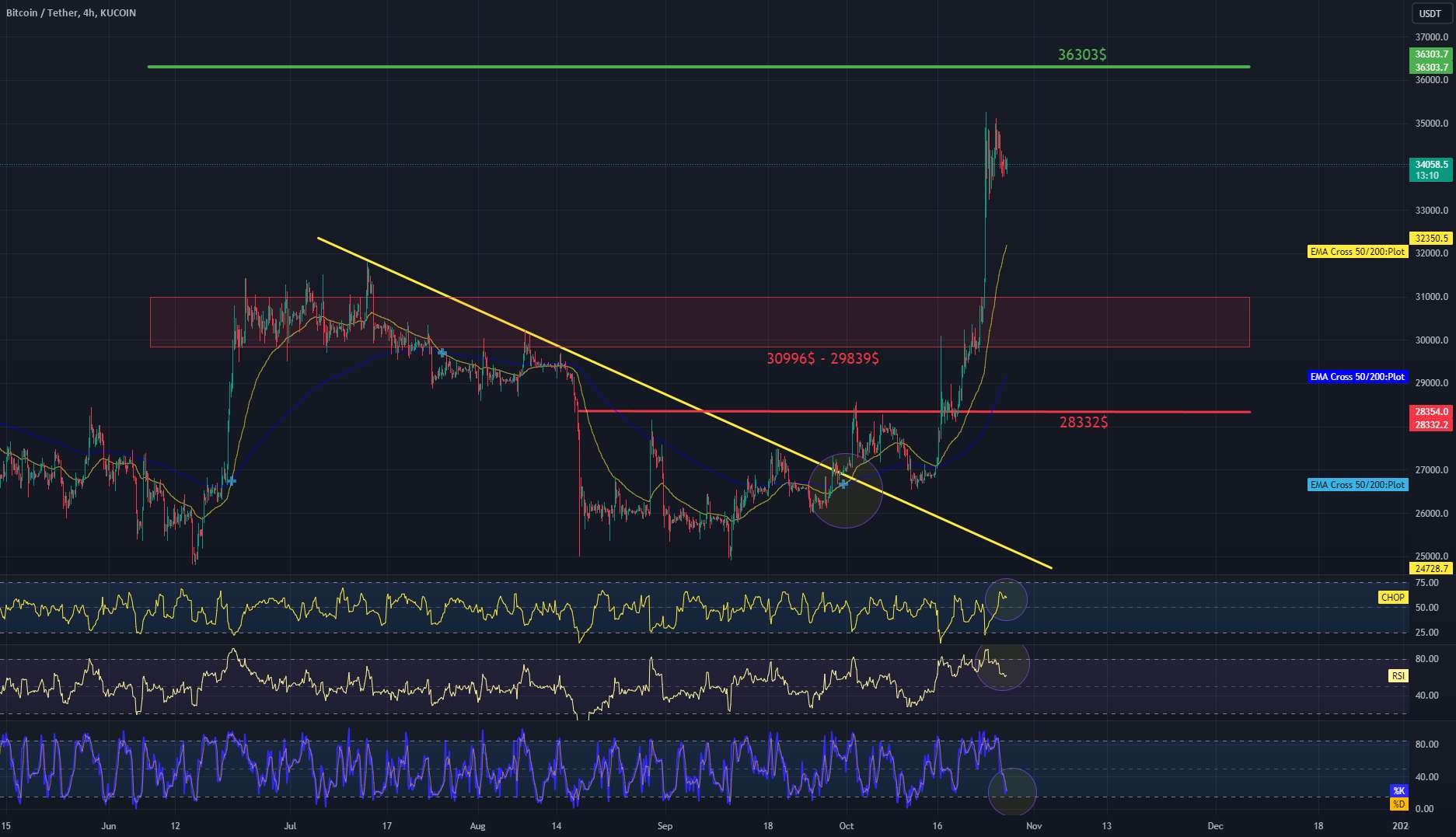
Task: Click the Oct label on time axis
Action: point(847,826)
